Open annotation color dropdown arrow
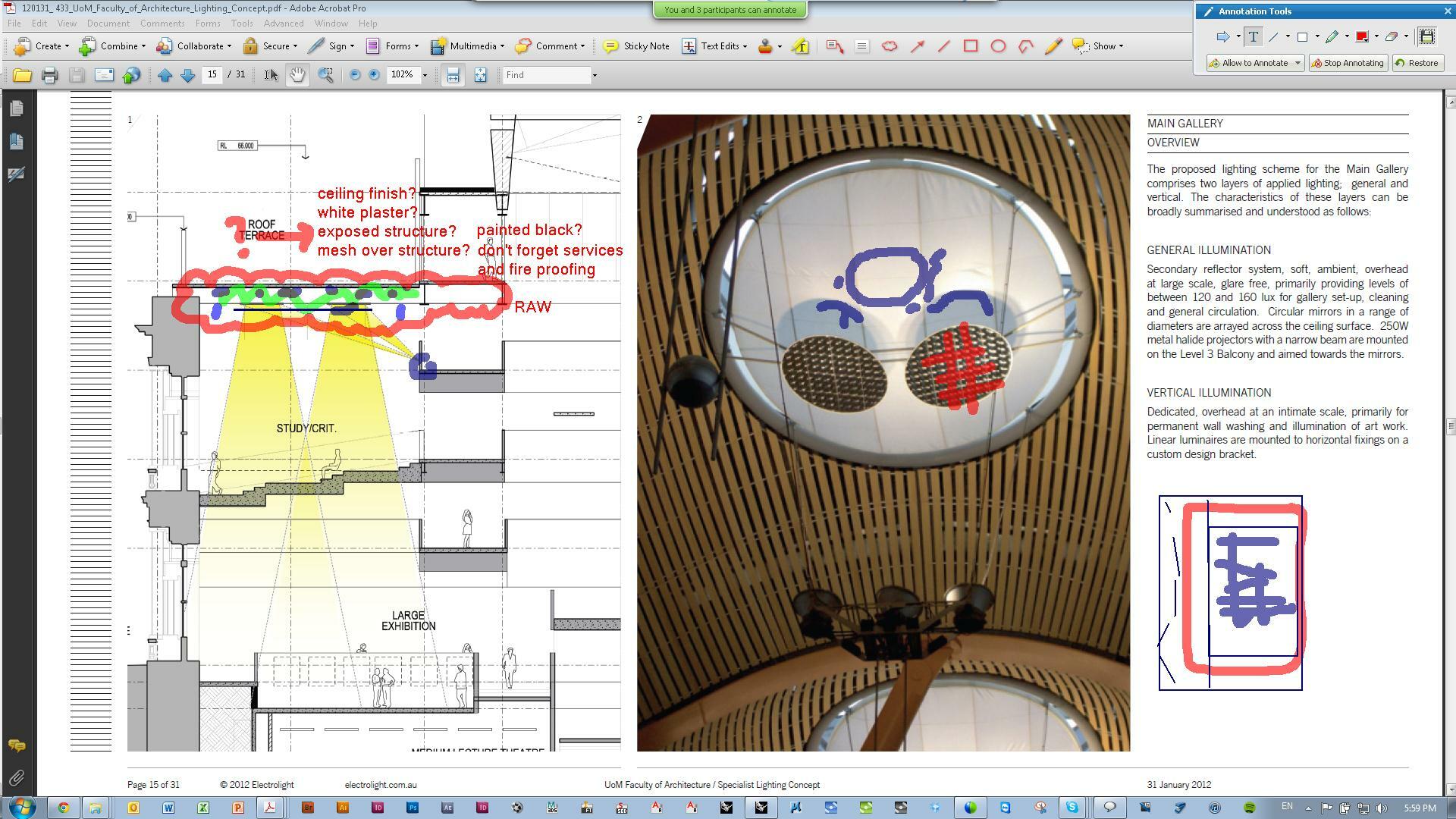The width and height of the screenshot is (1456, 819). pos(1376,36)
